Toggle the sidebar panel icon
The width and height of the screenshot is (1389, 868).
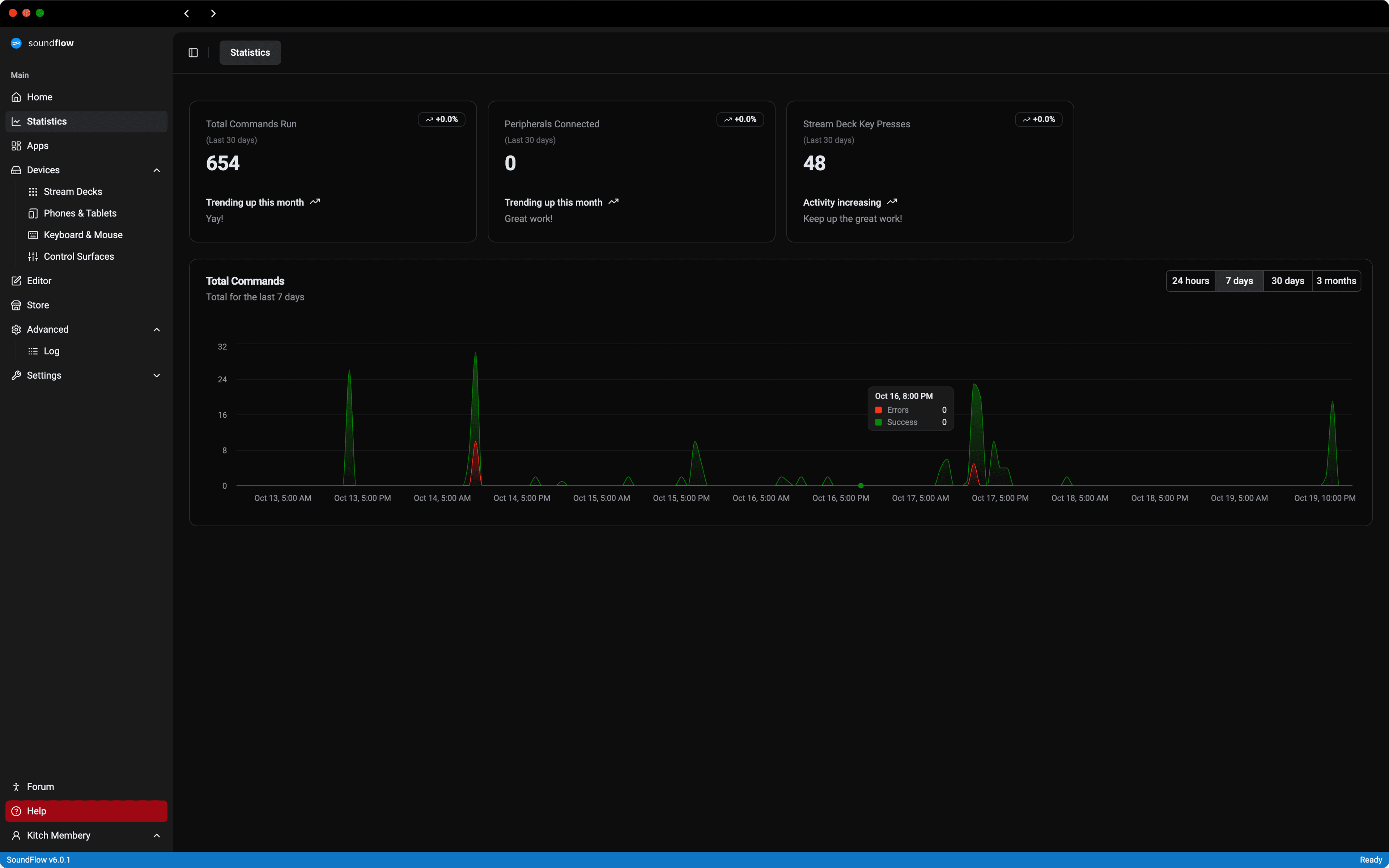pos(193,53)
